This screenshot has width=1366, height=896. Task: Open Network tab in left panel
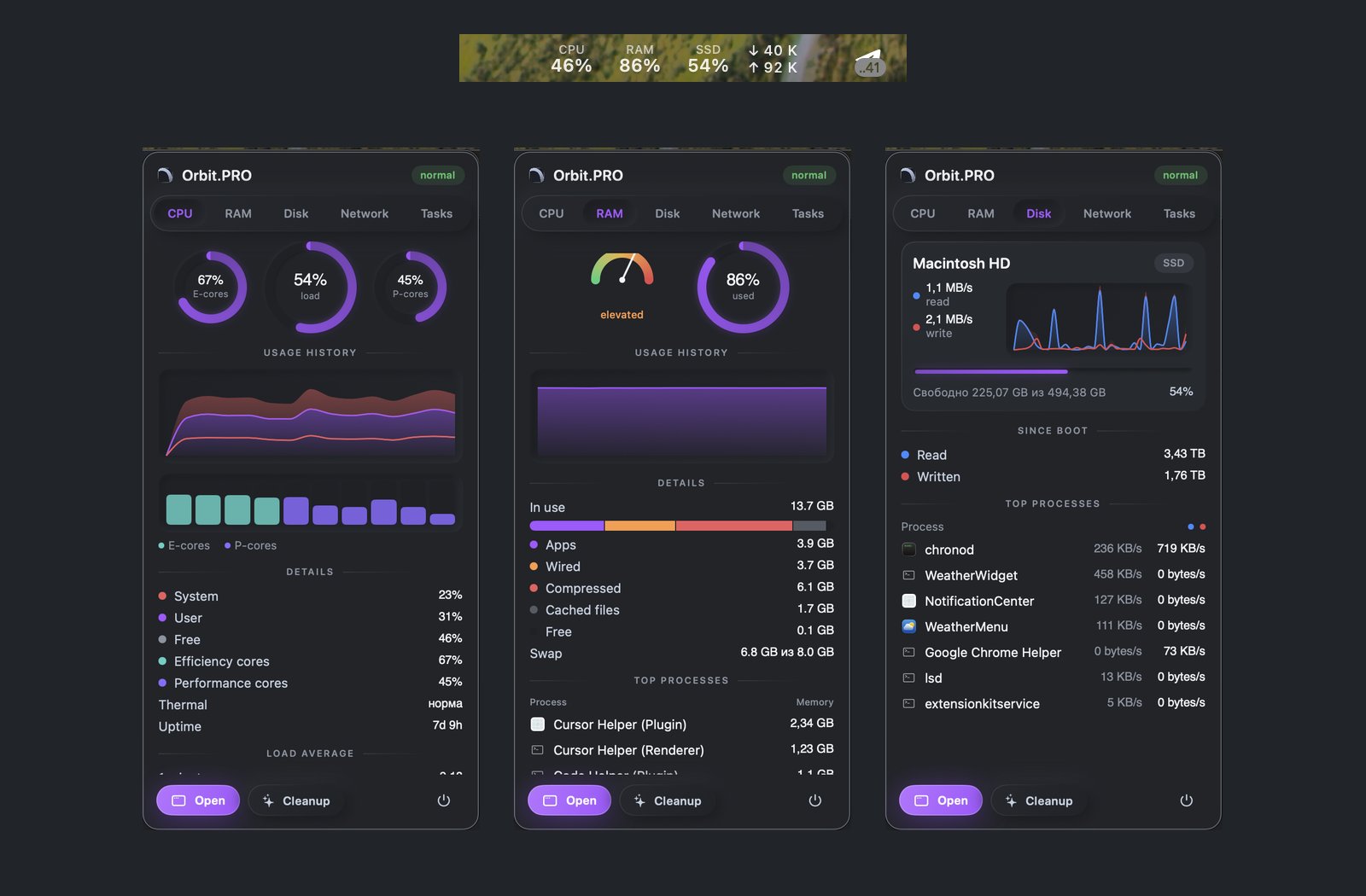click(x=365, y=213)
